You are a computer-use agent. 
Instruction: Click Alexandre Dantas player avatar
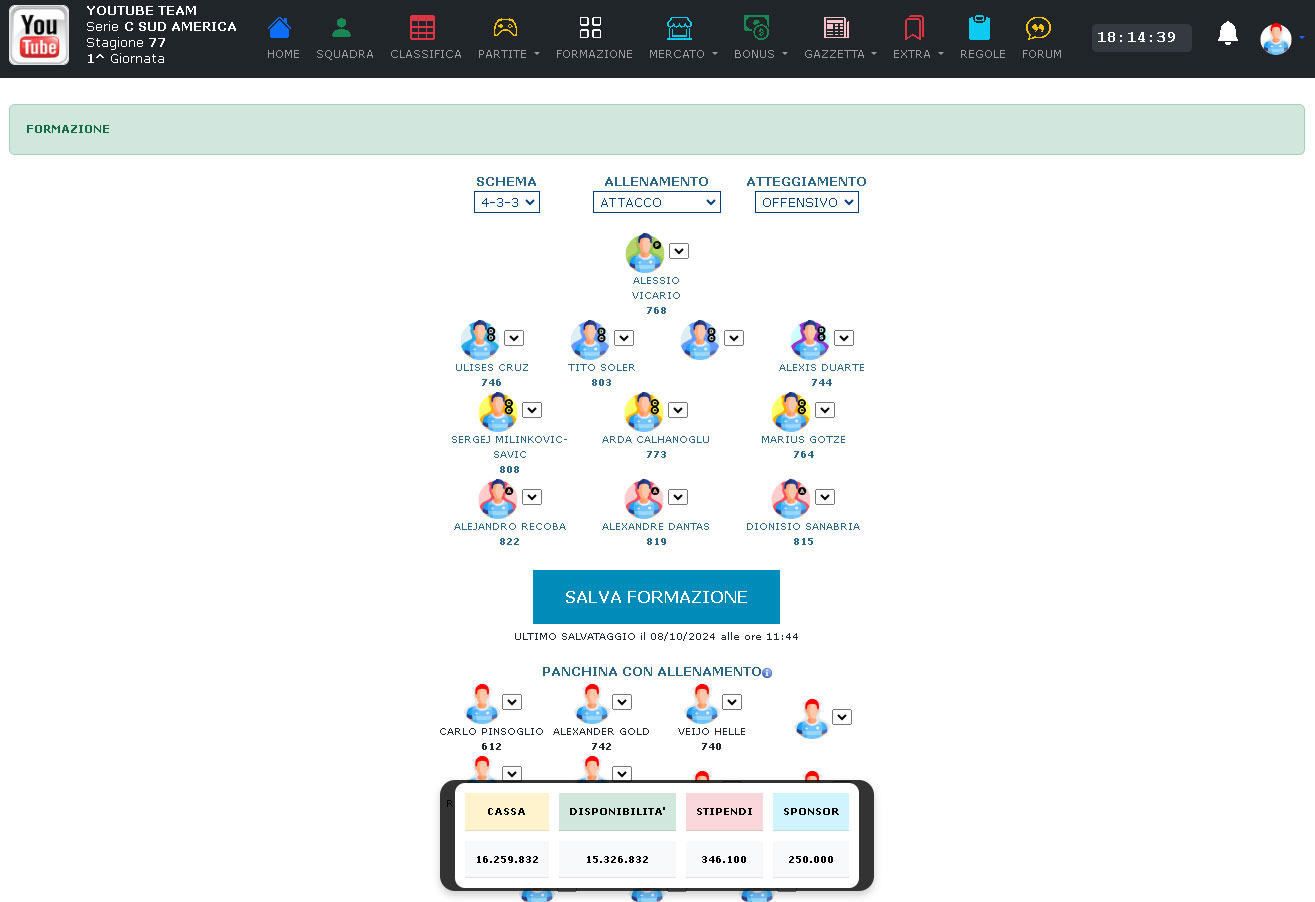[x=644, y=499]
